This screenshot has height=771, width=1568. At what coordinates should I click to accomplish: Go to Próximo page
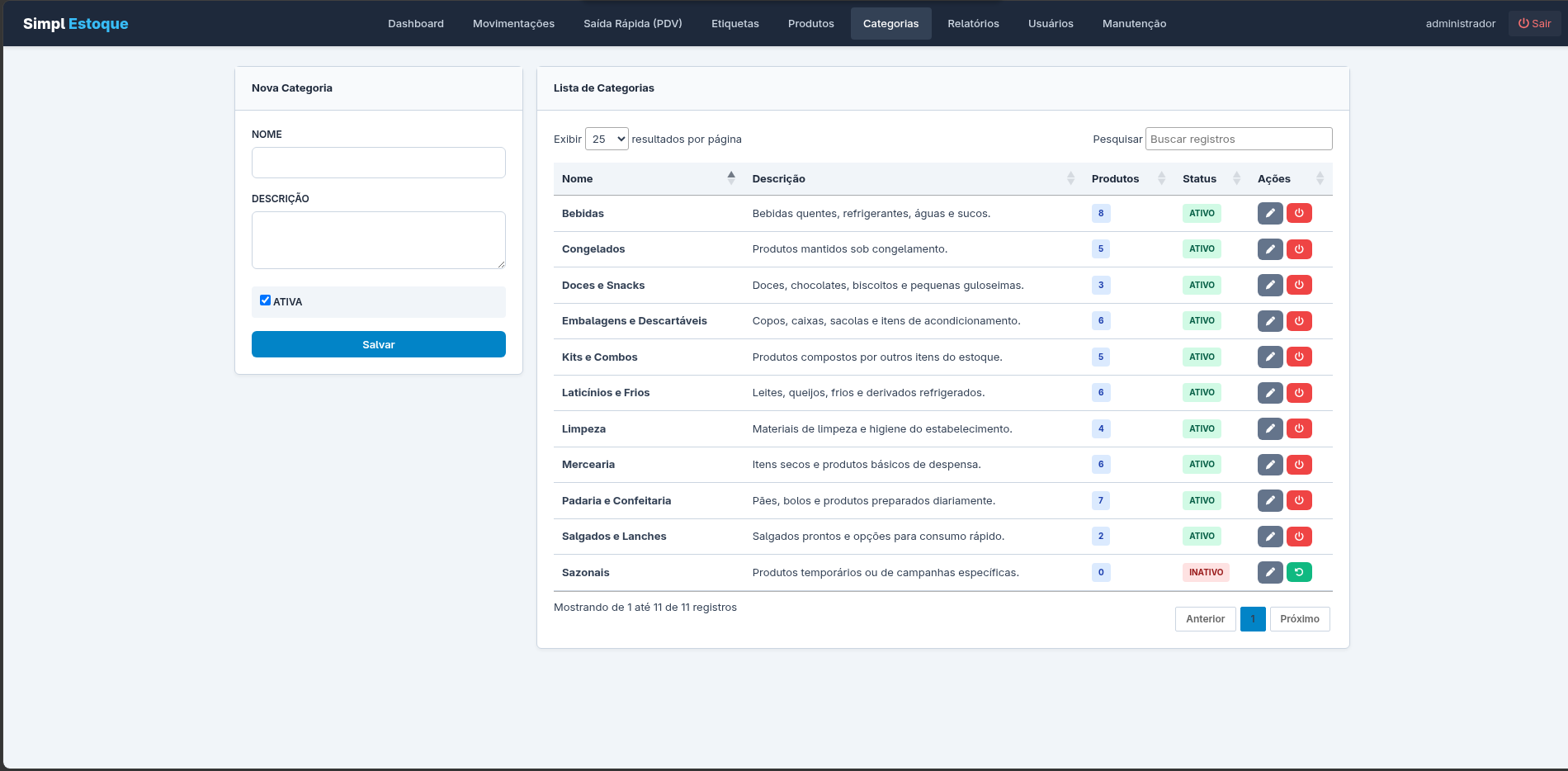click(1300, 619)
